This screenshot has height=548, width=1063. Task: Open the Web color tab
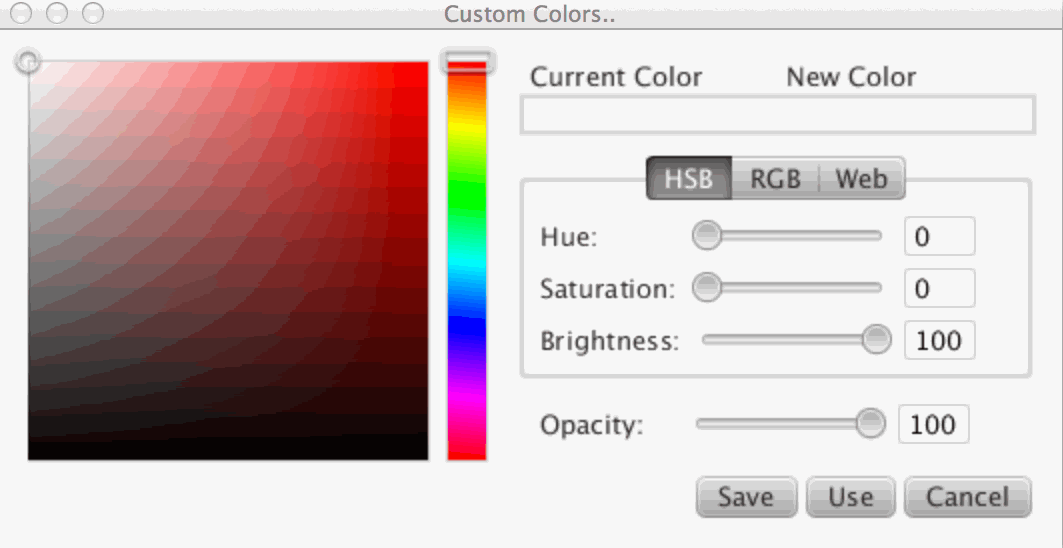tap(861, 179)
